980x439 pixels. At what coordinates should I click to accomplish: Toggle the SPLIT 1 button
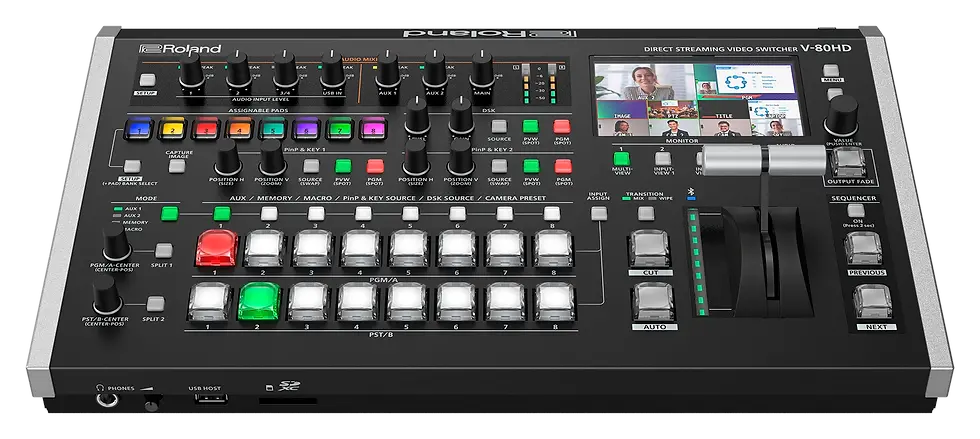pyautogui.click(x=164, y=251)
